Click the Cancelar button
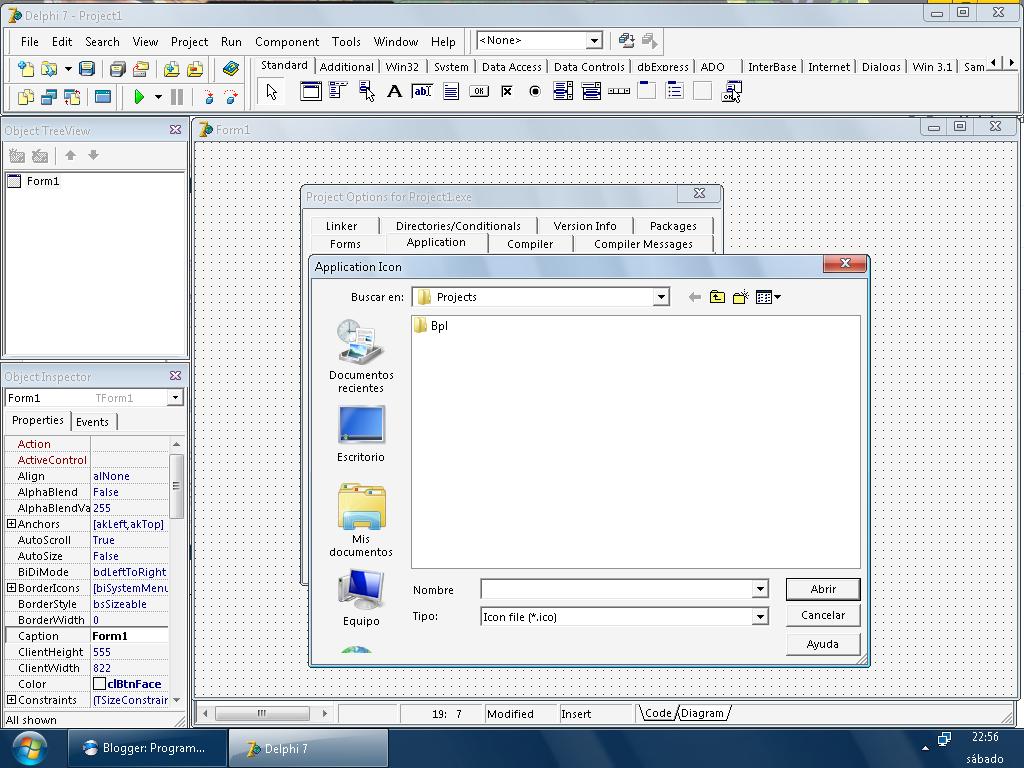The height and width of the screenshot is (768, 1024). click(823, 615)
